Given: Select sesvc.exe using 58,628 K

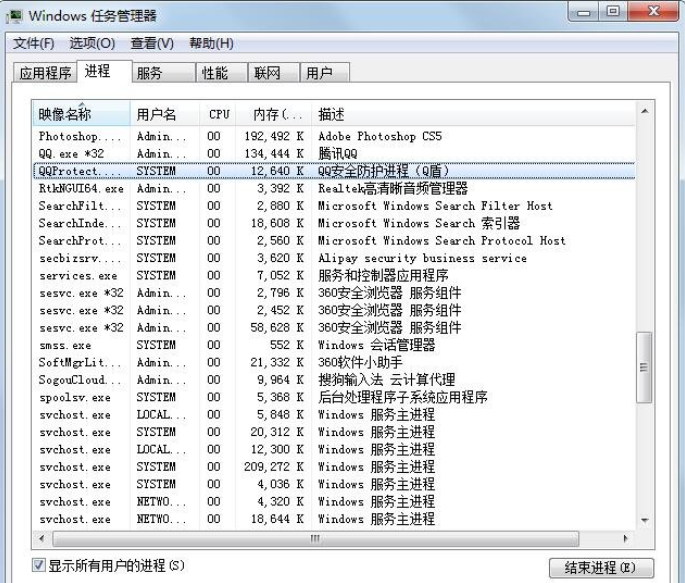Looking at the screenshot, I should click(x=334, y=328).
